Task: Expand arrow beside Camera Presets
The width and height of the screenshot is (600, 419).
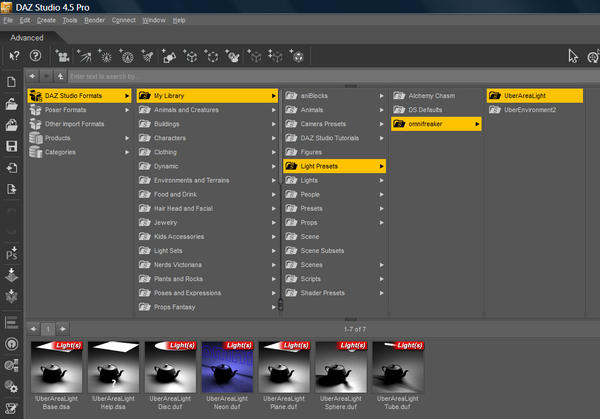Action: 382,124
